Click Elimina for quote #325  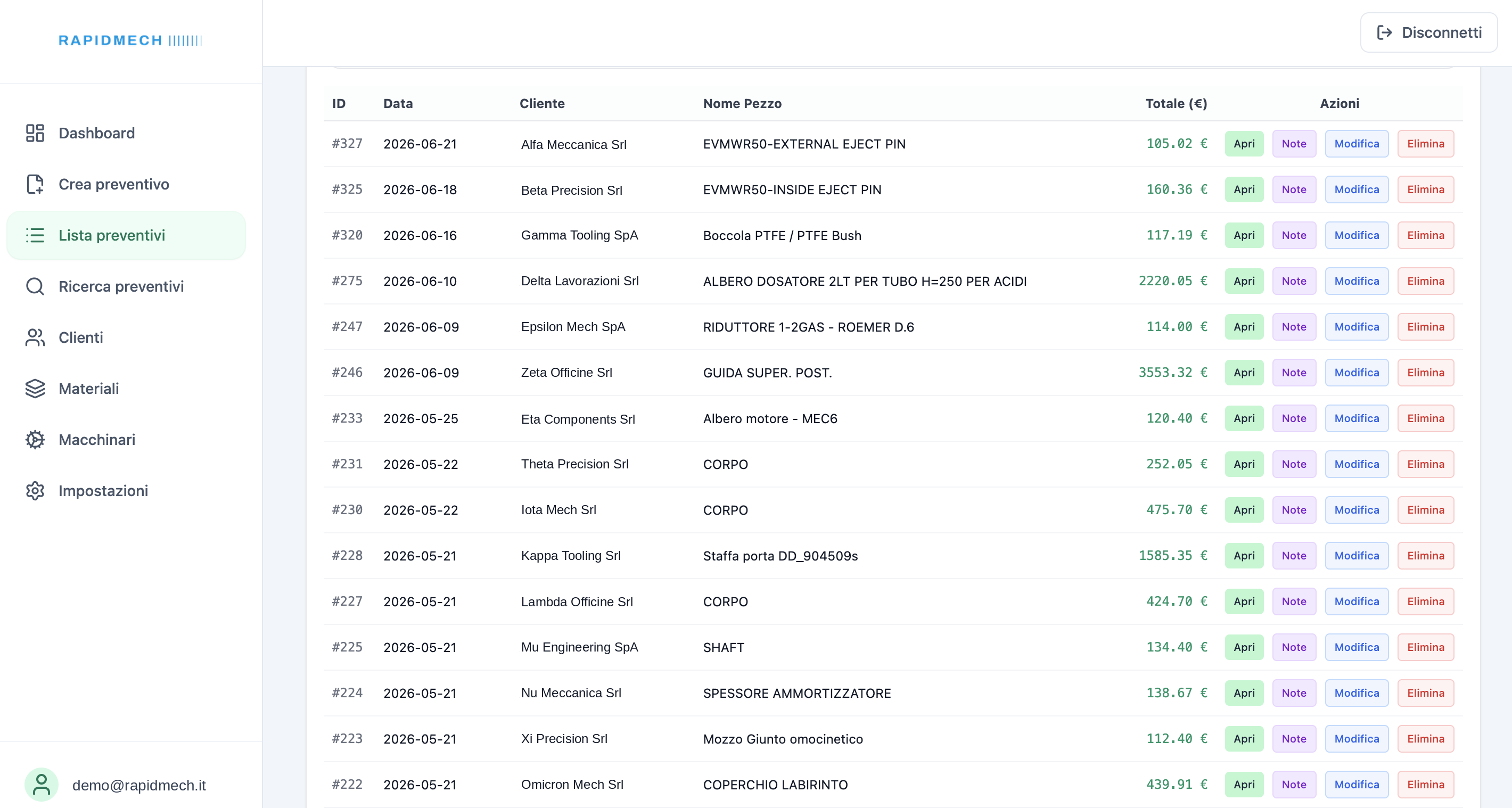pyautogui.click(x=1425, y=189)
